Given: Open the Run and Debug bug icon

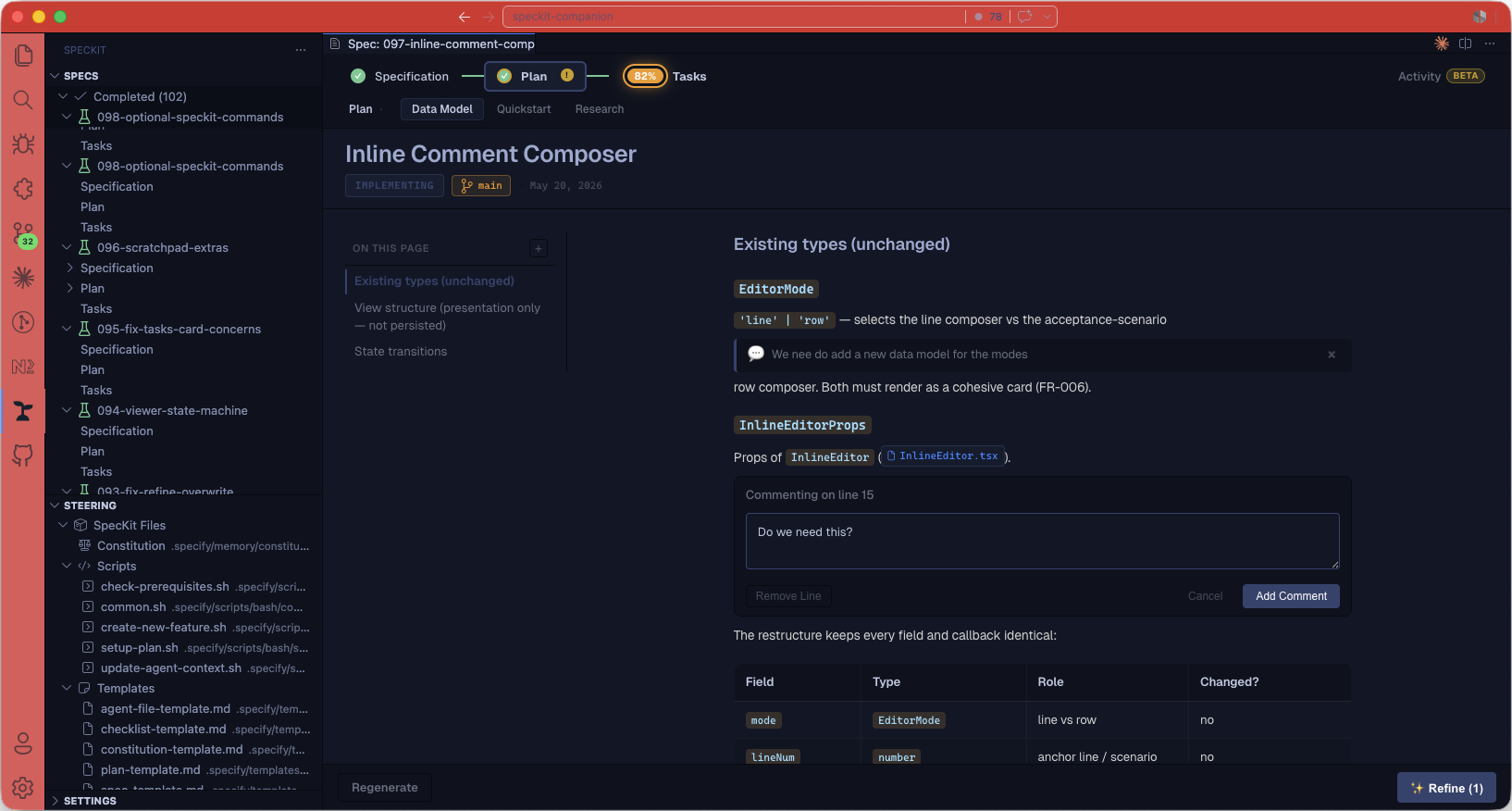Looking at the screenshot, I should pyautogui.click(x=23, y=144).
